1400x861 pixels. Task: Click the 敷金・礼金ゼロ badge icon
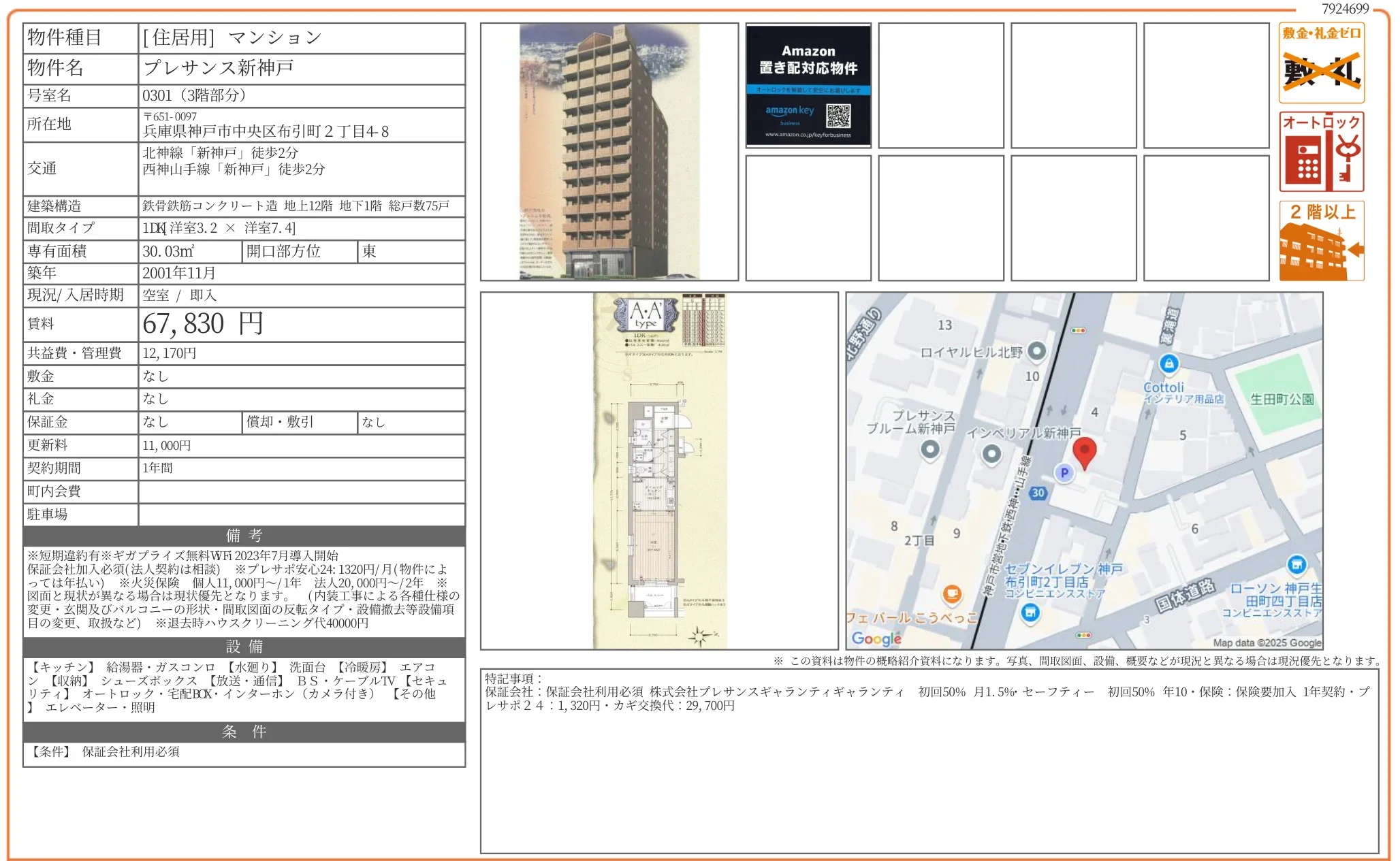pos(1321,63)
